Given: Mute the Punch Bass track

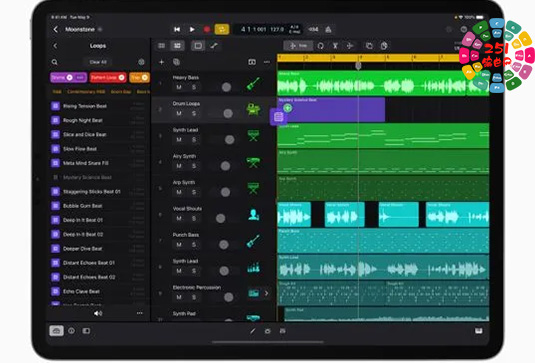Looking at the screenshot, I should pyautogui.click(x=179, y=245).
